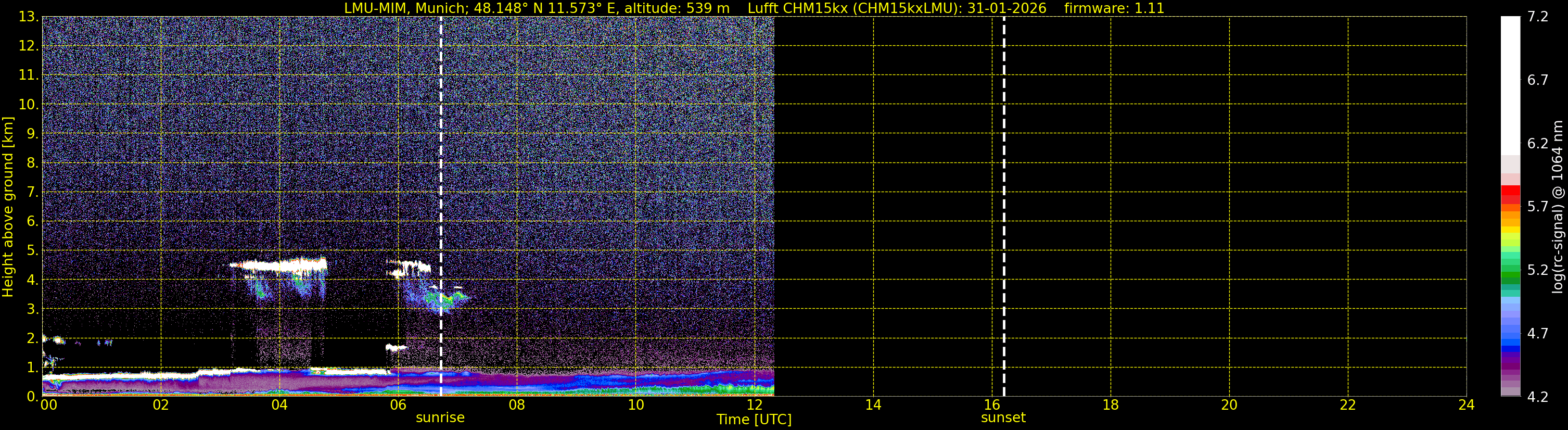1568x430 pixels.
Task: Click the colorbar value '6.2'
Action: (1538, 143)
